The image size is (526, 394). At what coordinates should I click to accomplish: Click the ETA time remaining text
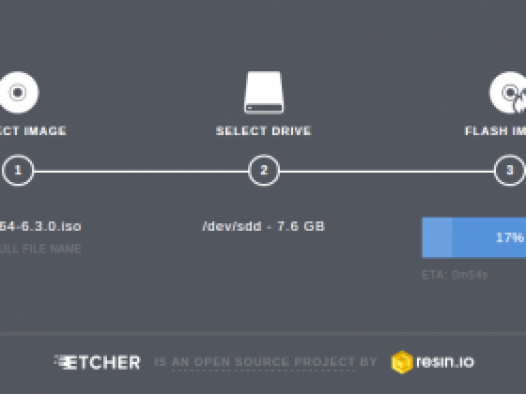tap(455, 275)
